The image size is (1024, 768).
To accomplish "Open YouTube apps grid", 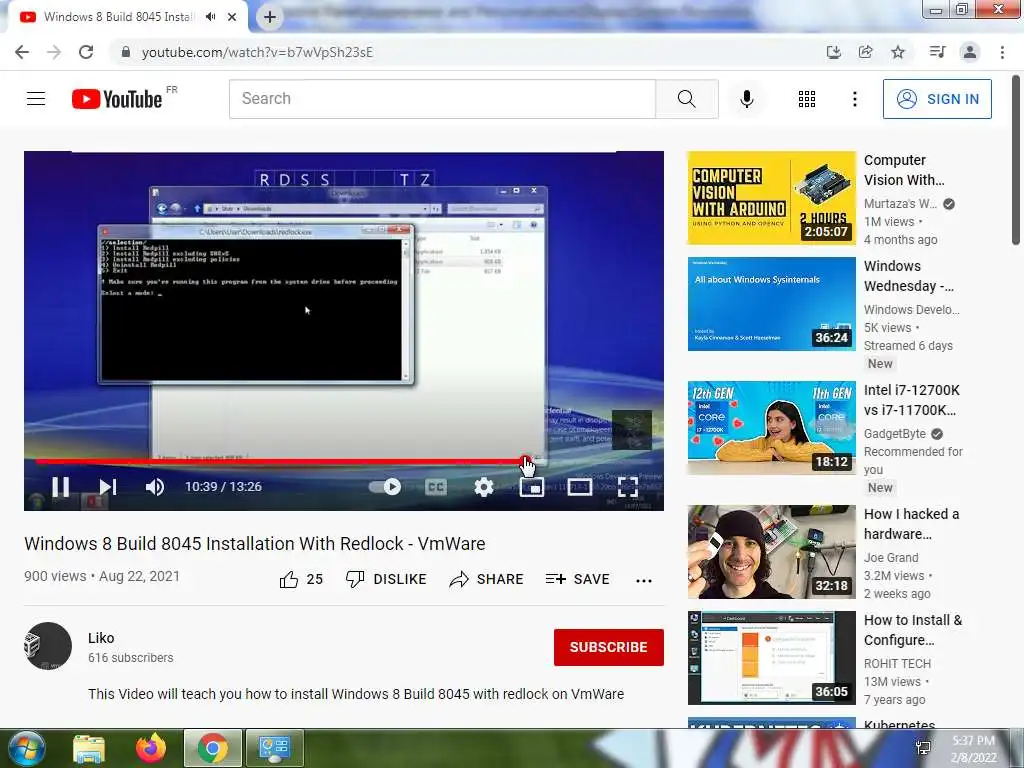I will point(807,99).
